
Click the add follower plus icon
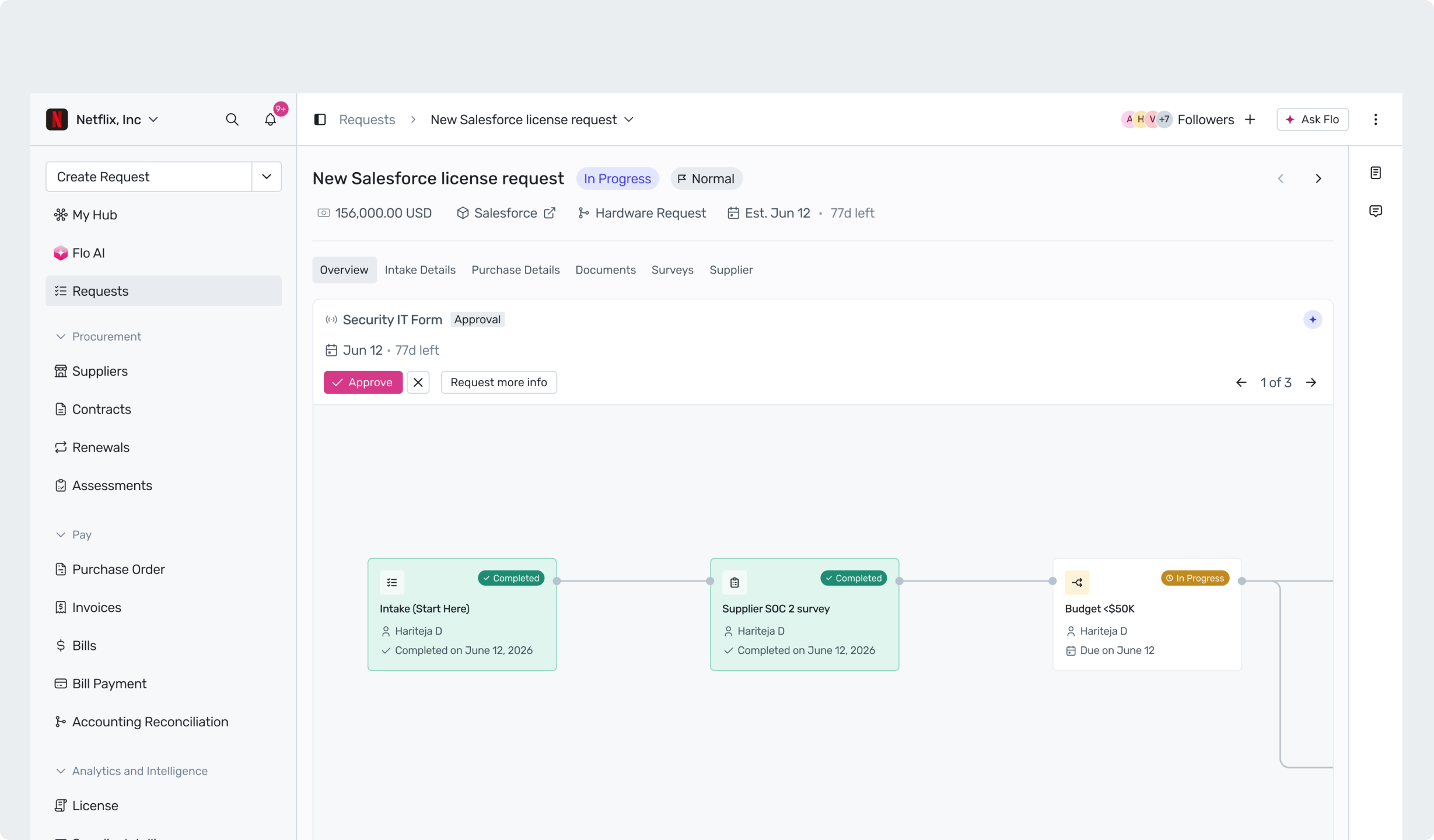pos(1250,120)
